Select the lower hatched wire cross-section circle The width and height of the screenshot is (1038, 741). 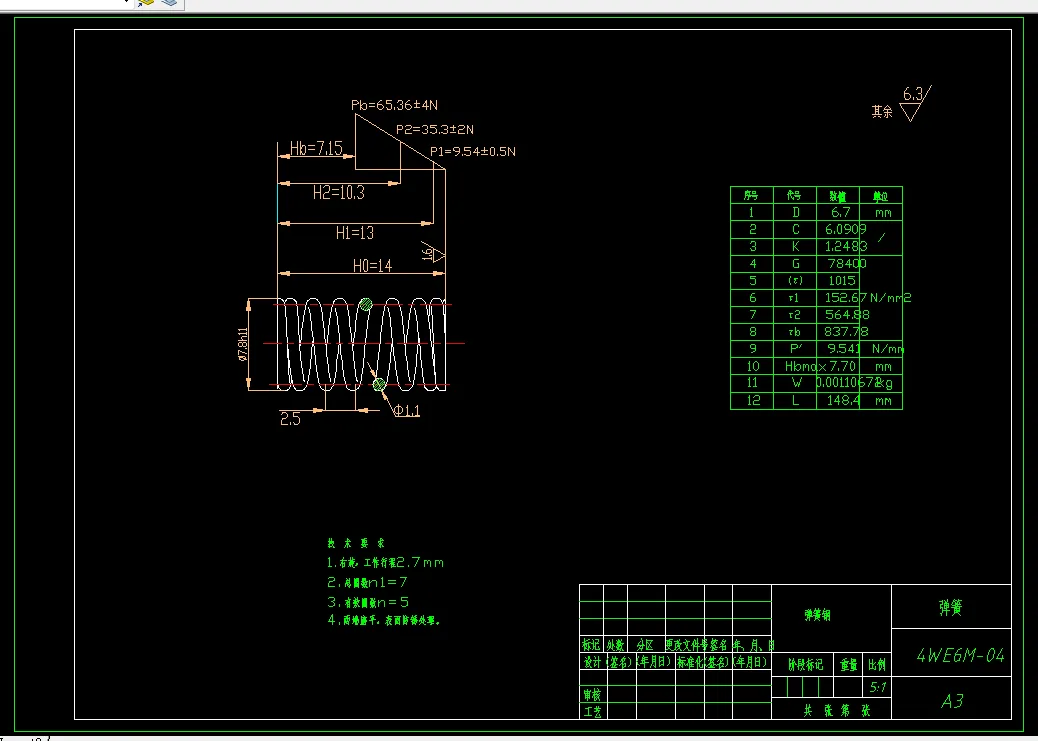point(379,385)
